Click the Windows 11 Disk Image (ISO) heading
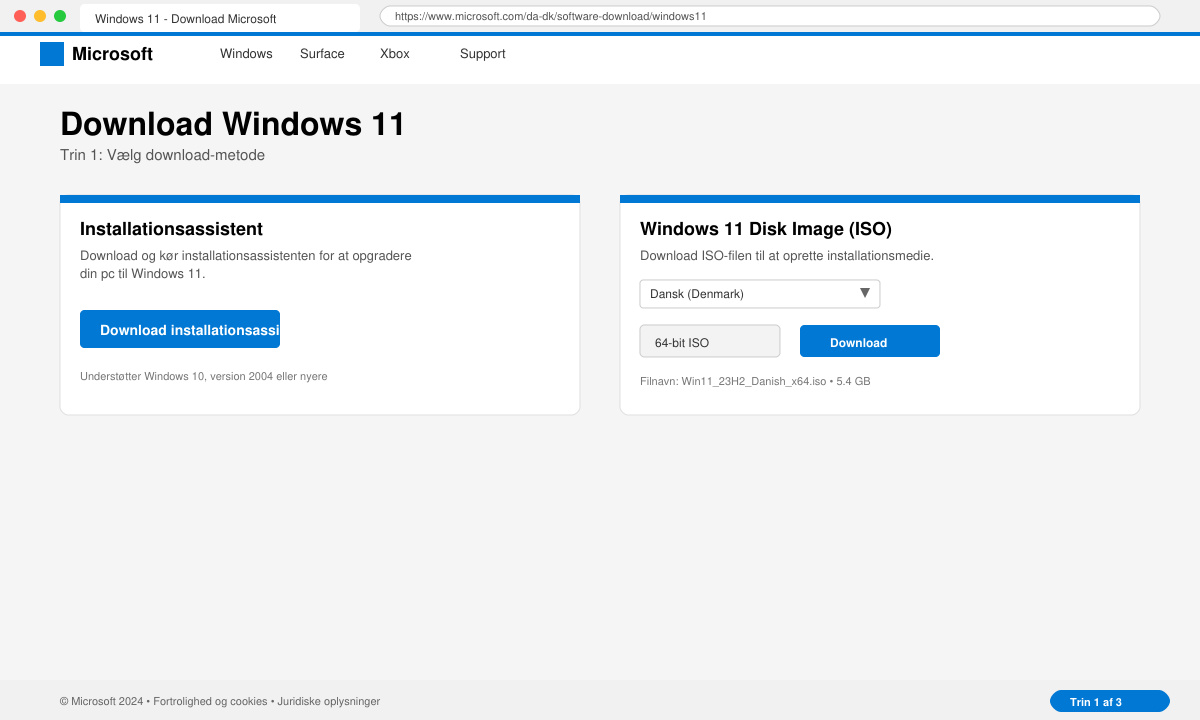The width and height of the screenshot is (1200, 720). [766, 229]
